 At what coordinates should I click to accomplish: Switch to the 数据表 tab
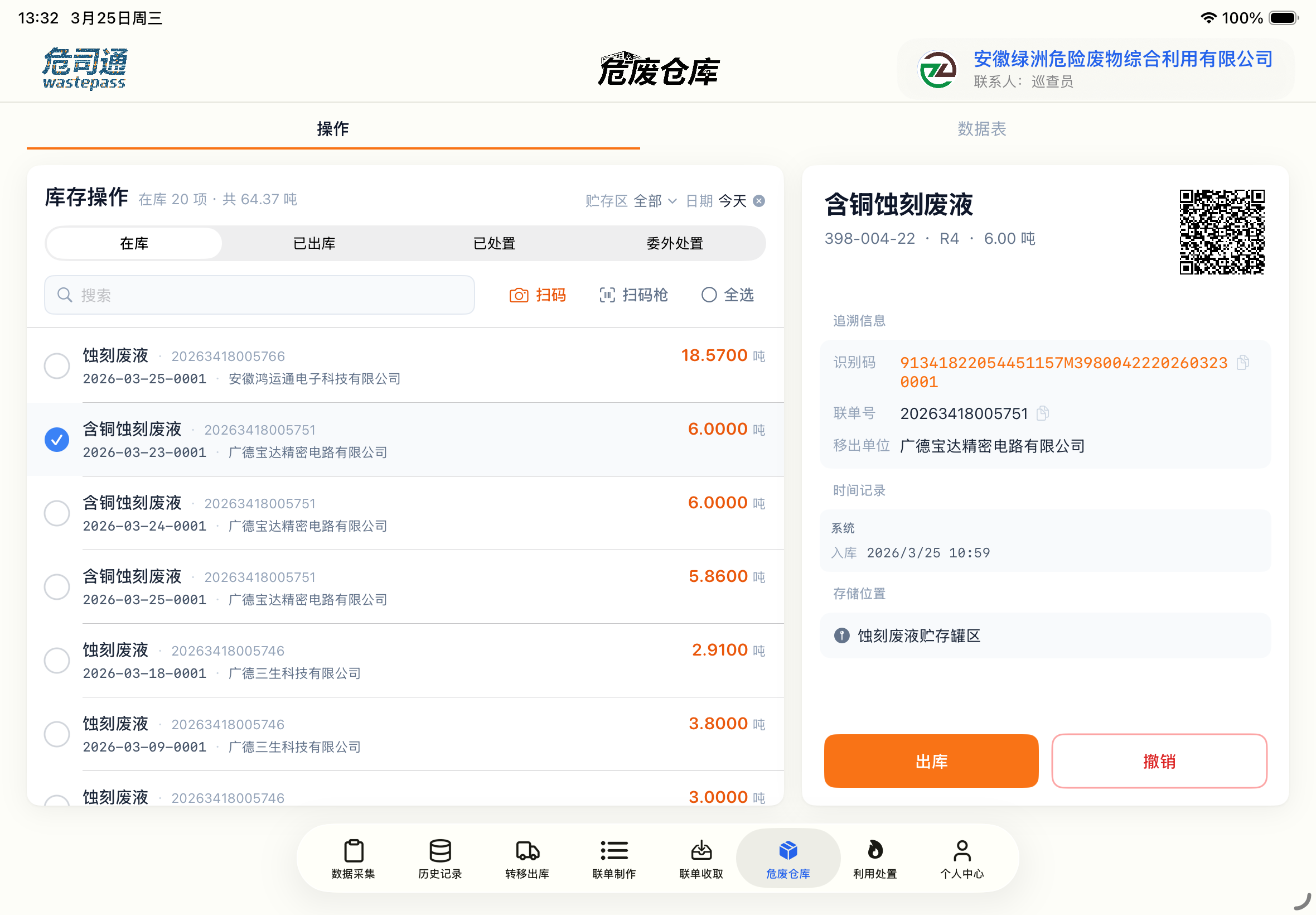pyautogui.click(x=981, y=129)
